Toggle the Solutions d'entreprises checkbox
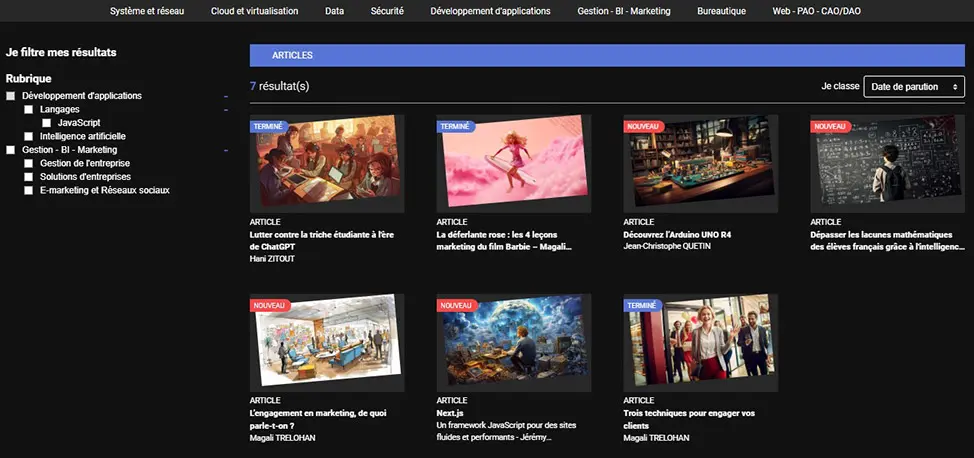Viewport: 974px width, 458px height. point(29,177)
